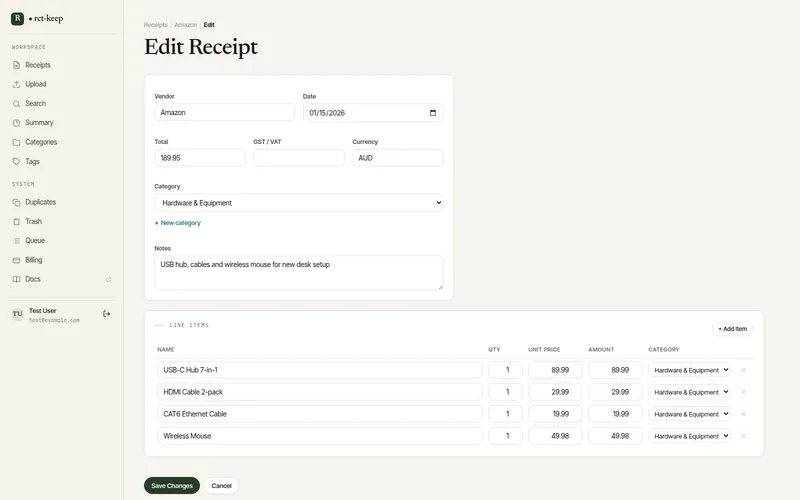Image resolution: width=800 pixels, height=500 pixels.
Task: Click the log out icon
Action: (x=106, y=314)
